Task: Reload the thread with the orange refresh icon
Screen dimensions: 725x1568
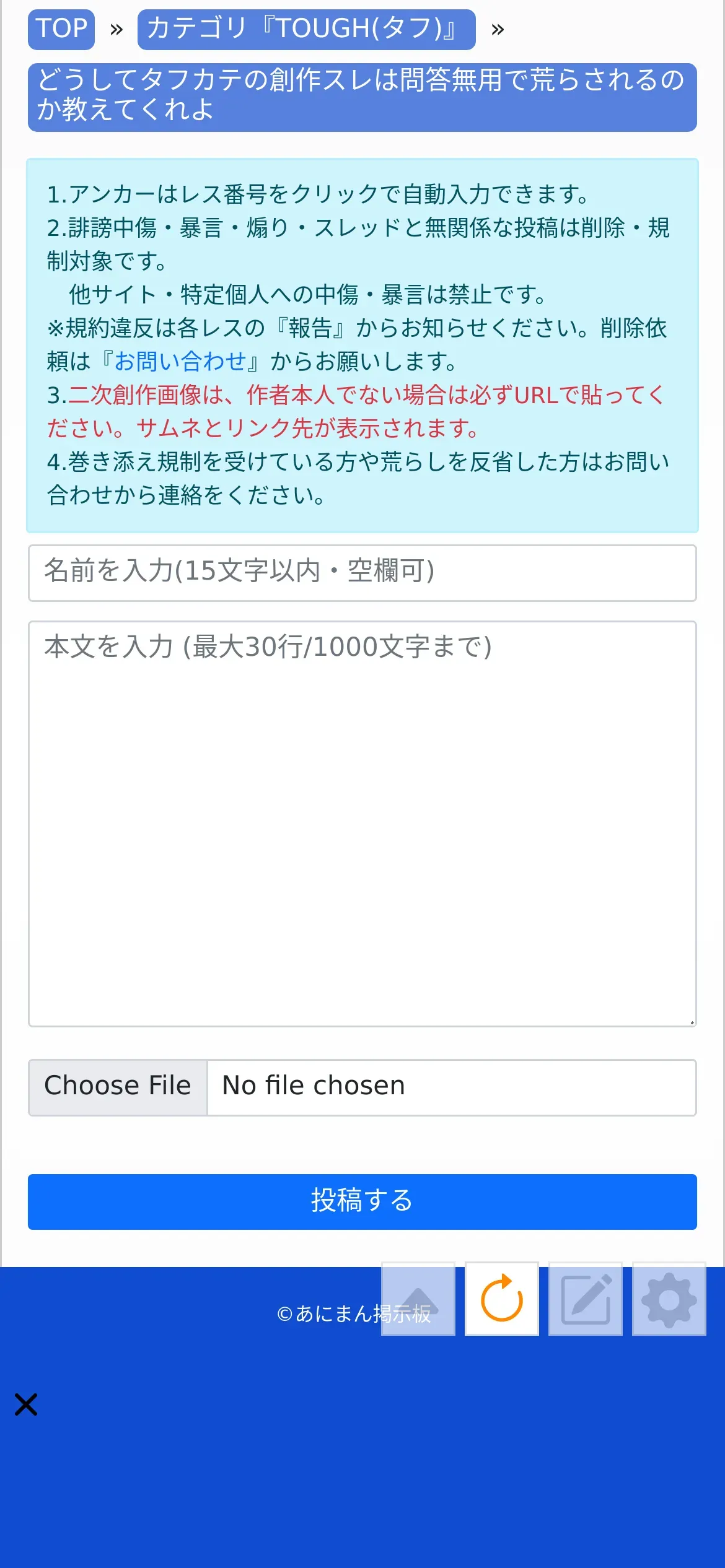Action: [502, 1299]
